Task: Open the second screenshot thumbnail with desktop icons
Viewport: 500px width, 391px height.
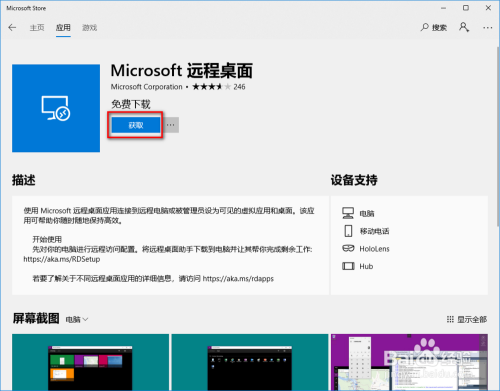Action: click(250, 362)
